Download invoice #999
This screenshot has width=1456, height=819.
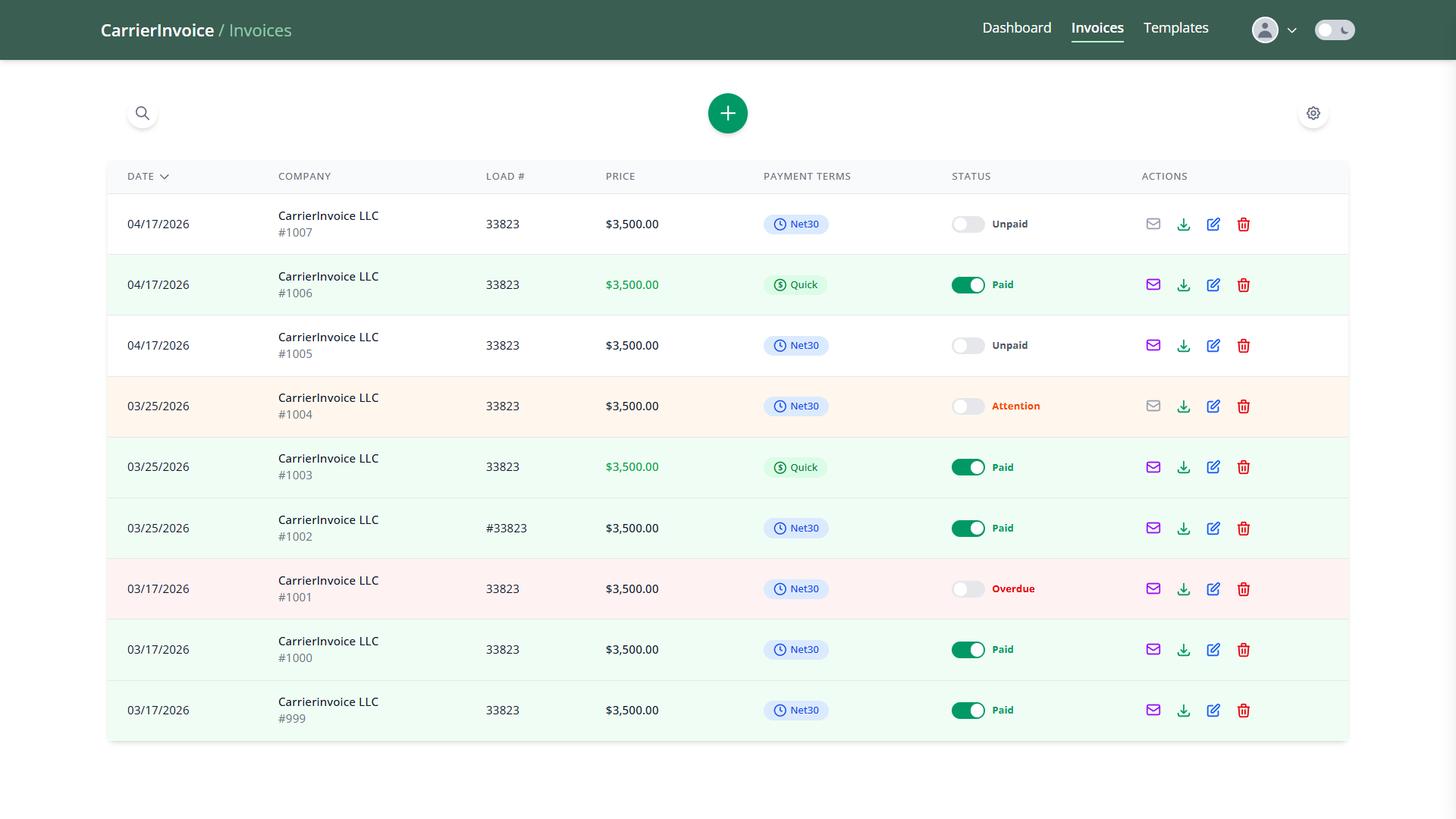click(x=1184, y=711)
